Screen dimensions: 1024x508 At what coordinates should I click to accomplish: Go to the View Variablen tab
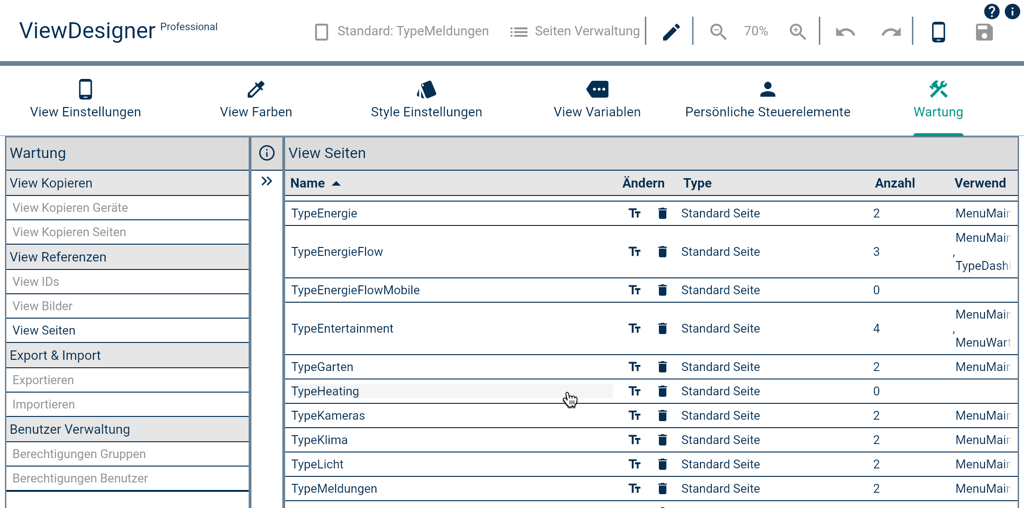click(597, 99)
